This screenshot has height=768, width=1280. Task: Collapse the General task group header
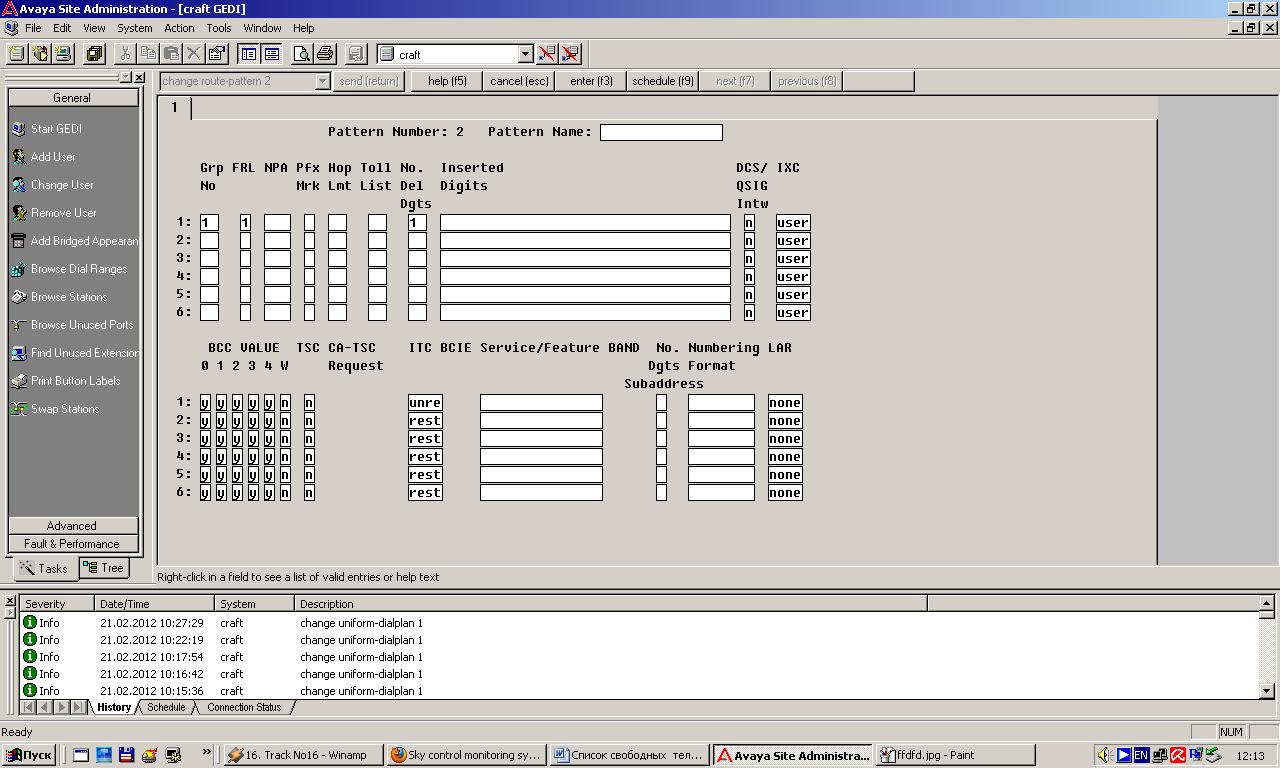point(72,98)
